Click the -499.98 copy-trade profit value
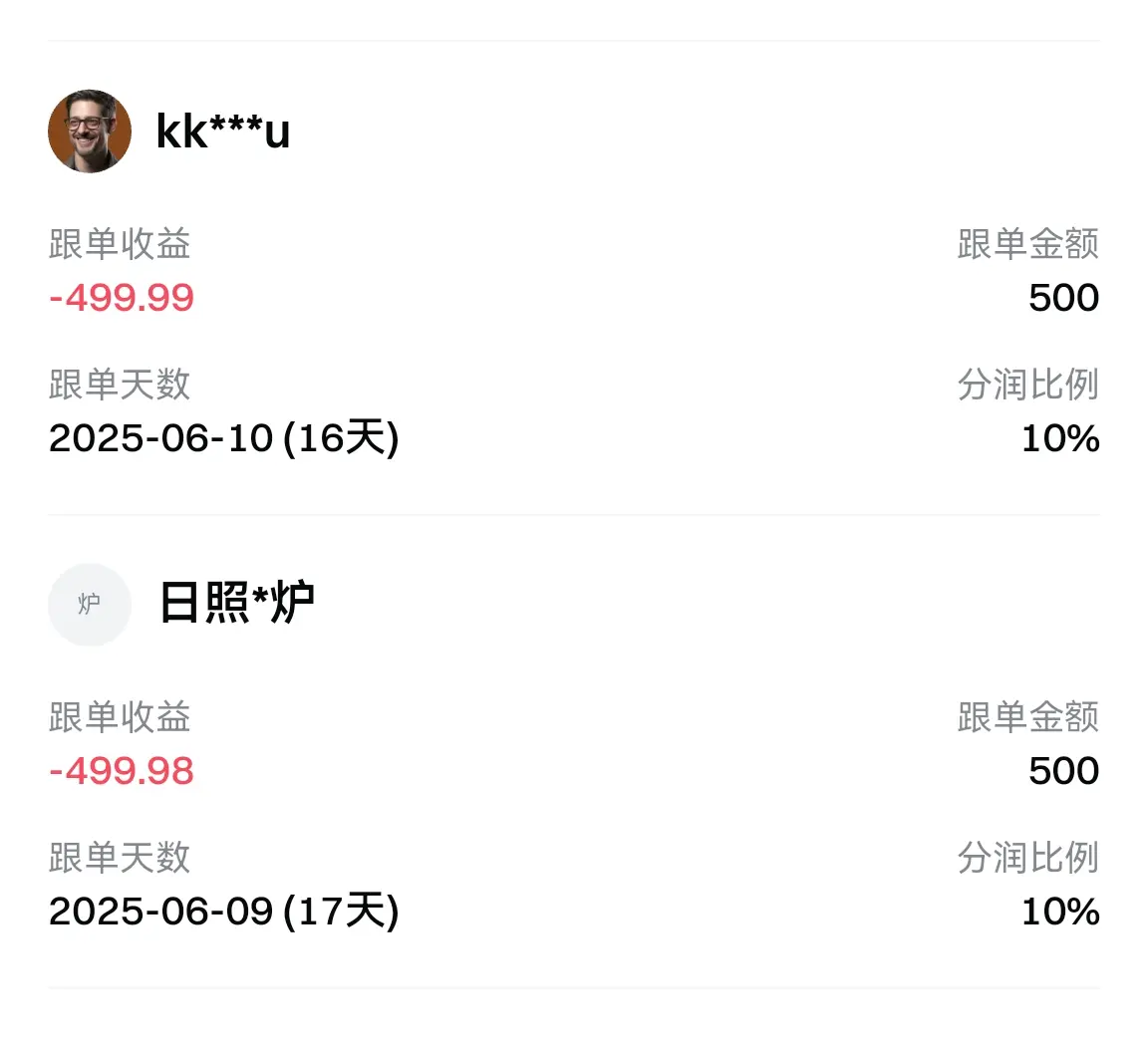The height and width of the screenshot is (1044, 1148). pyautogui.click(x=122, y=771)
